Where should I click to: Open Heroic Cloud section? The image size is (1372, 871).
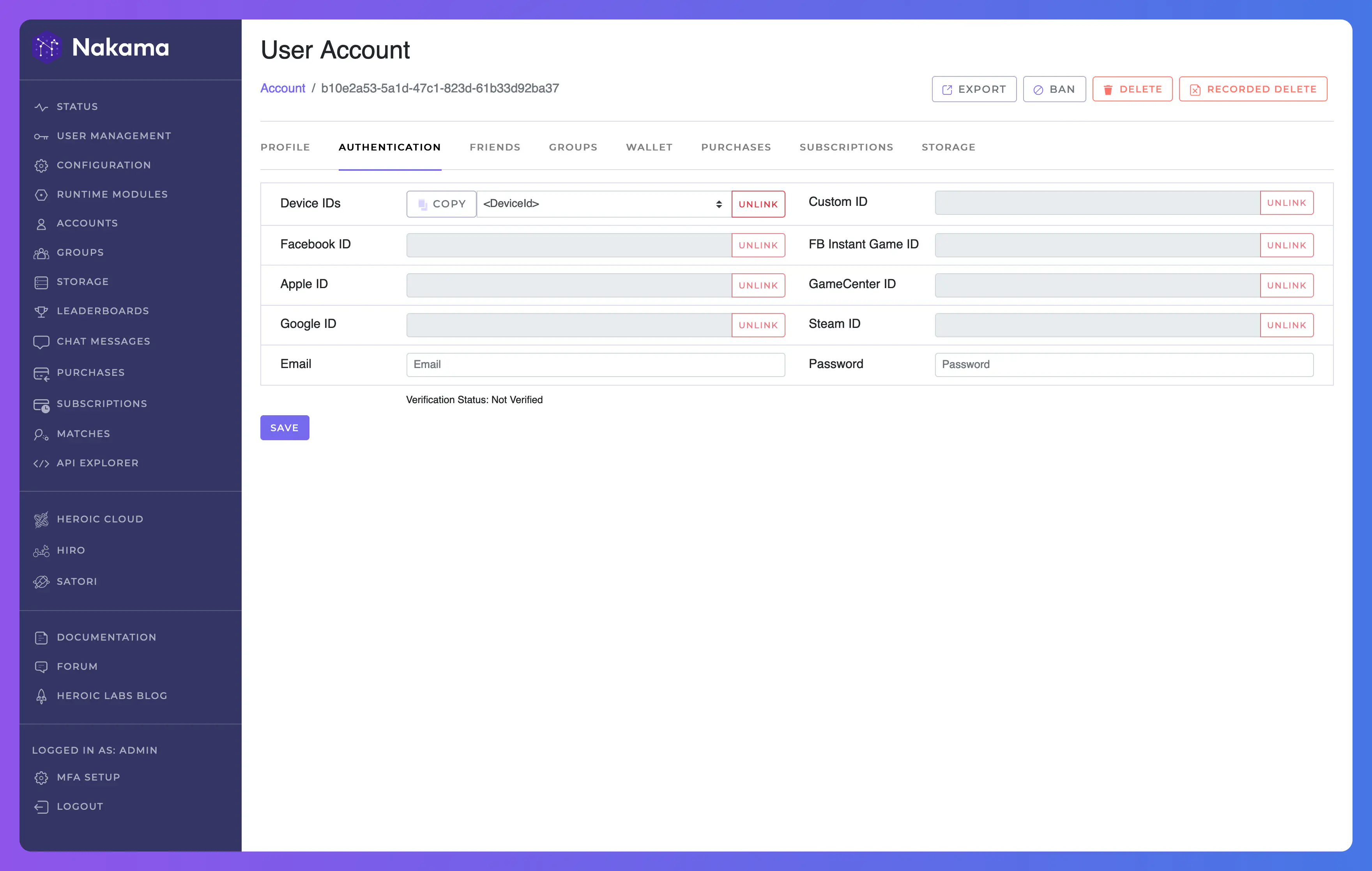click(x=100, y=518)
